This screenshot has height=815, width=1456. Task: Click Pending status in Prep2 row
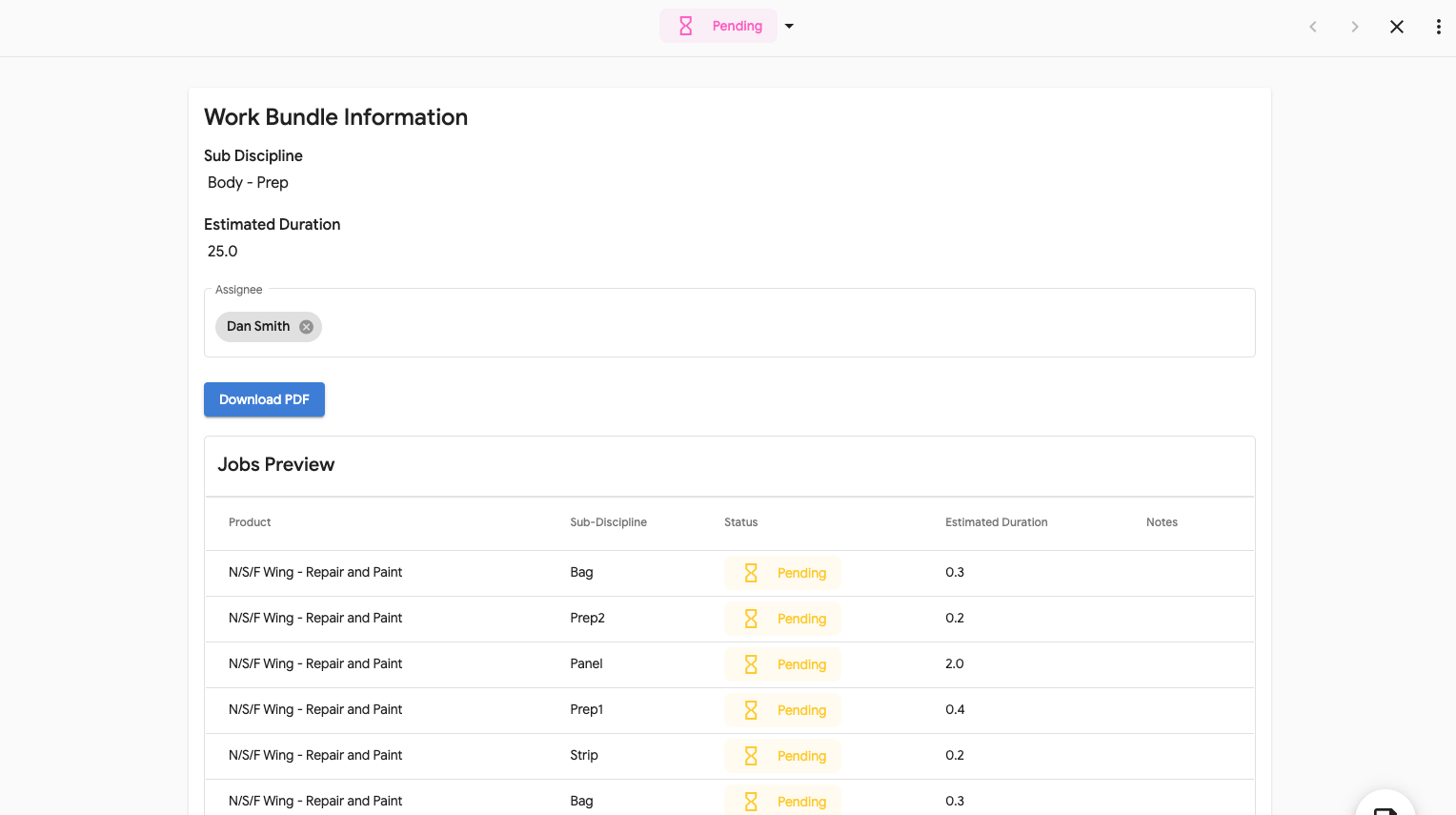coord(782,619)
